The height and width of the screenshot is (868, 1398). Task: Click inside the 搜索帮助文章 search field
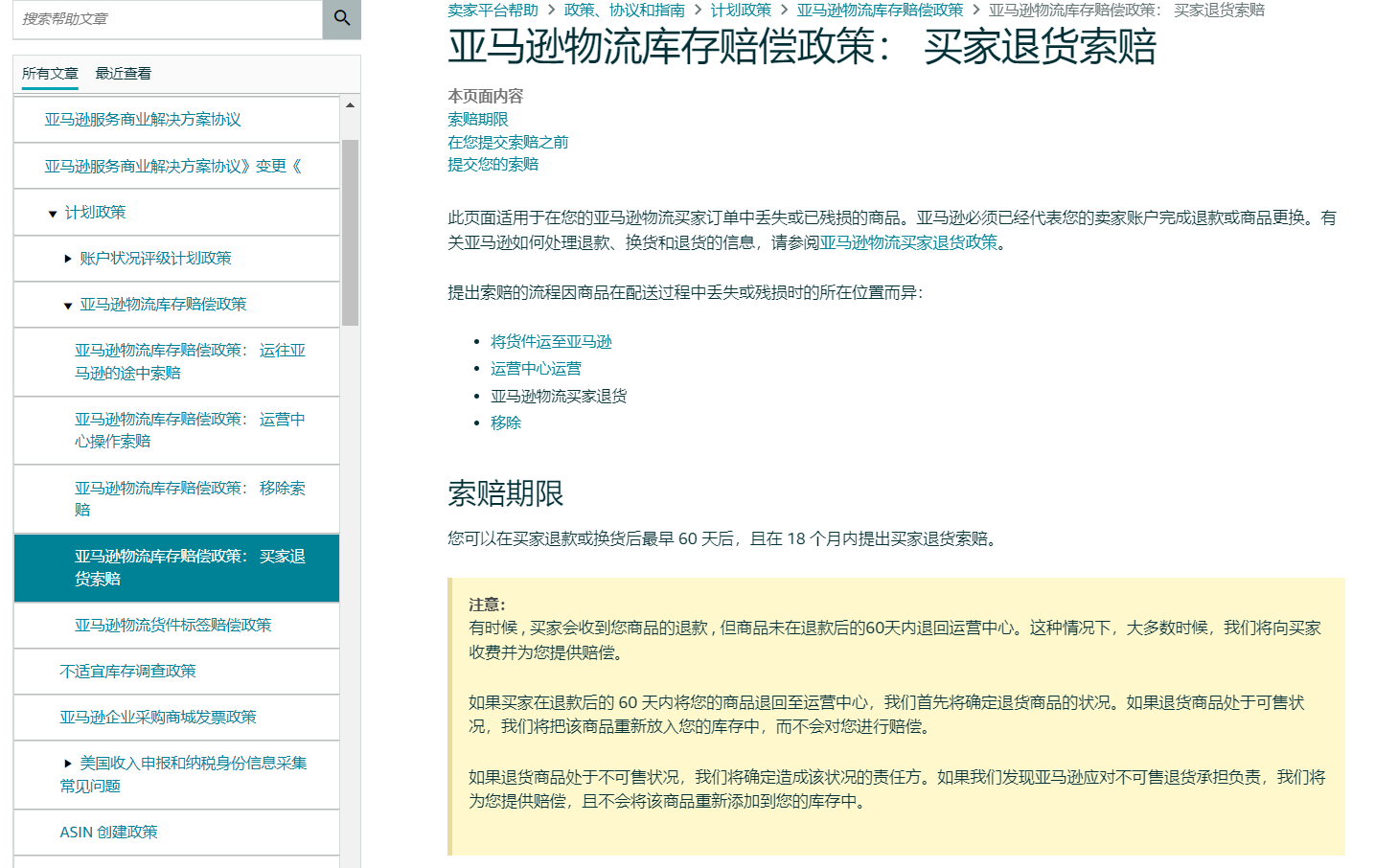[x=163, y=19]
